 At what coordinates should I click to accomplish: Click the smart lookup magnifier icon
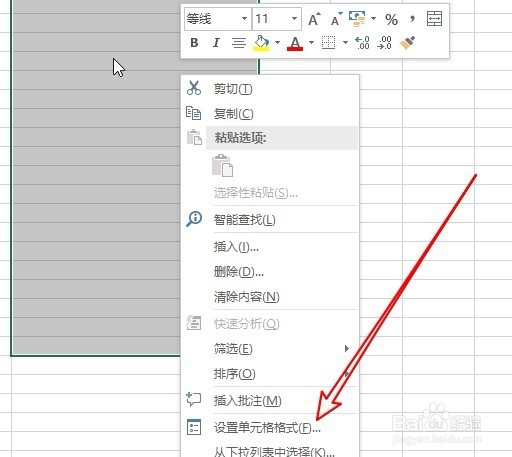[194, 219]
